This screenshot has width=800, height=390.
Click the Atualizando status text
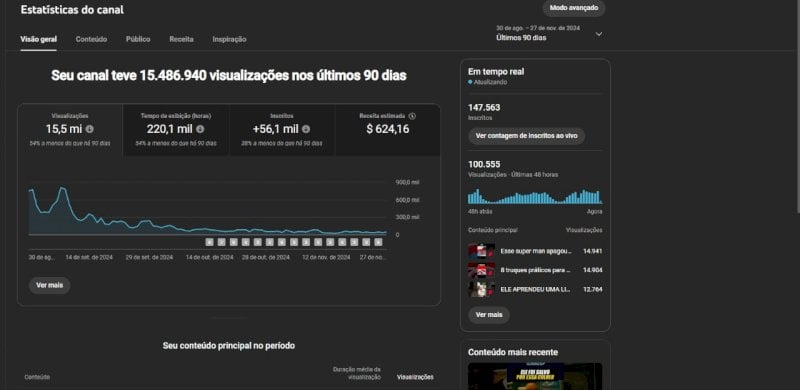(490, 82)
